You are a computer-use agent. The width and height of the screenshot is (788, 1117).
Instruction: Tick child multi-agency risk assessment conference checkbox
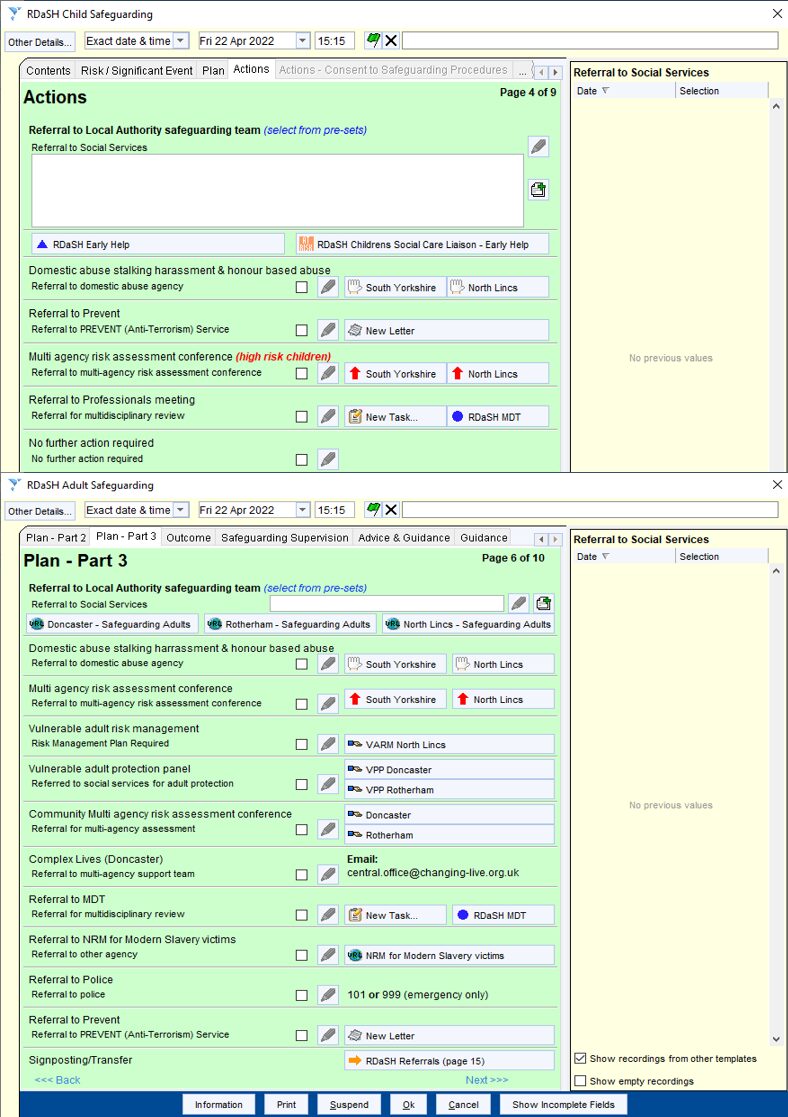pos(302,373)
